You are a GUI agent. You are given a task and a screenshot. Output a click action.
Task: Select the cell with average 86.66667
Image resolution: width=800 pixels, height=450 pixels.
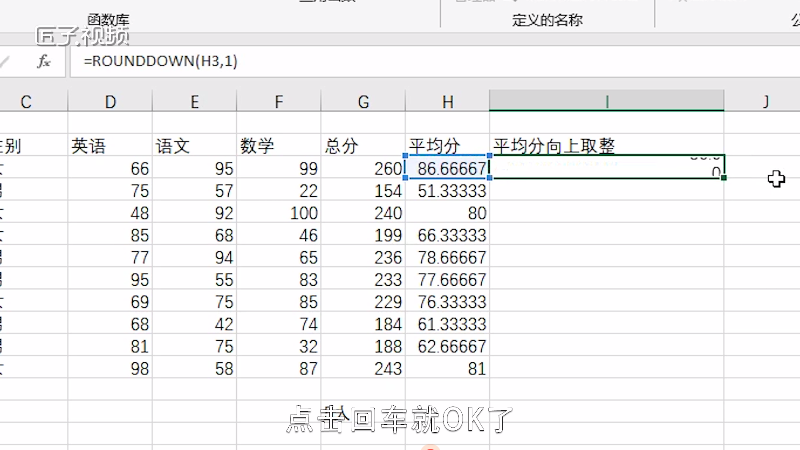coord(447,169)
